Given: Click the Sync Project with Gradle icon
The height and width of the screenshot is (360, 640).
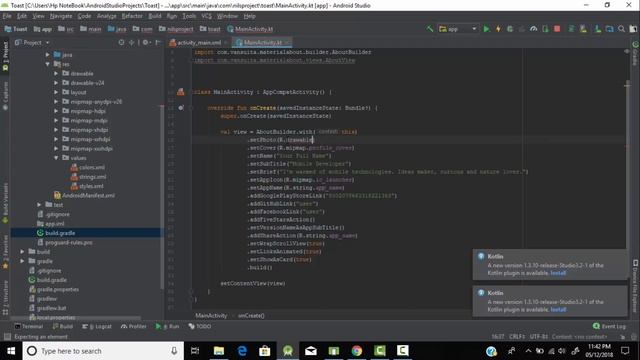Looking at the screenshot, I should click(x=571, y=29).
